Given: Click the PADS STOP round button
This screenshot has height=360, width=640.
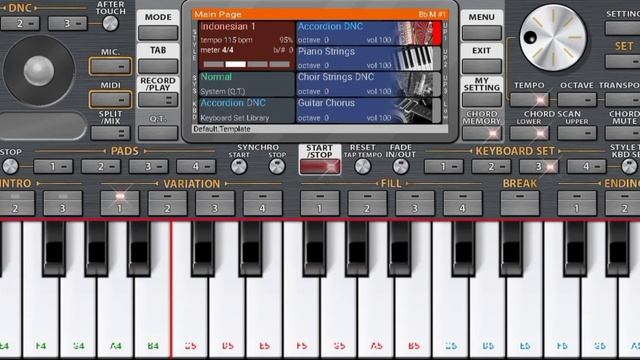Looking at the screenshot, I should pyautogui.click(x=10, y=166).
